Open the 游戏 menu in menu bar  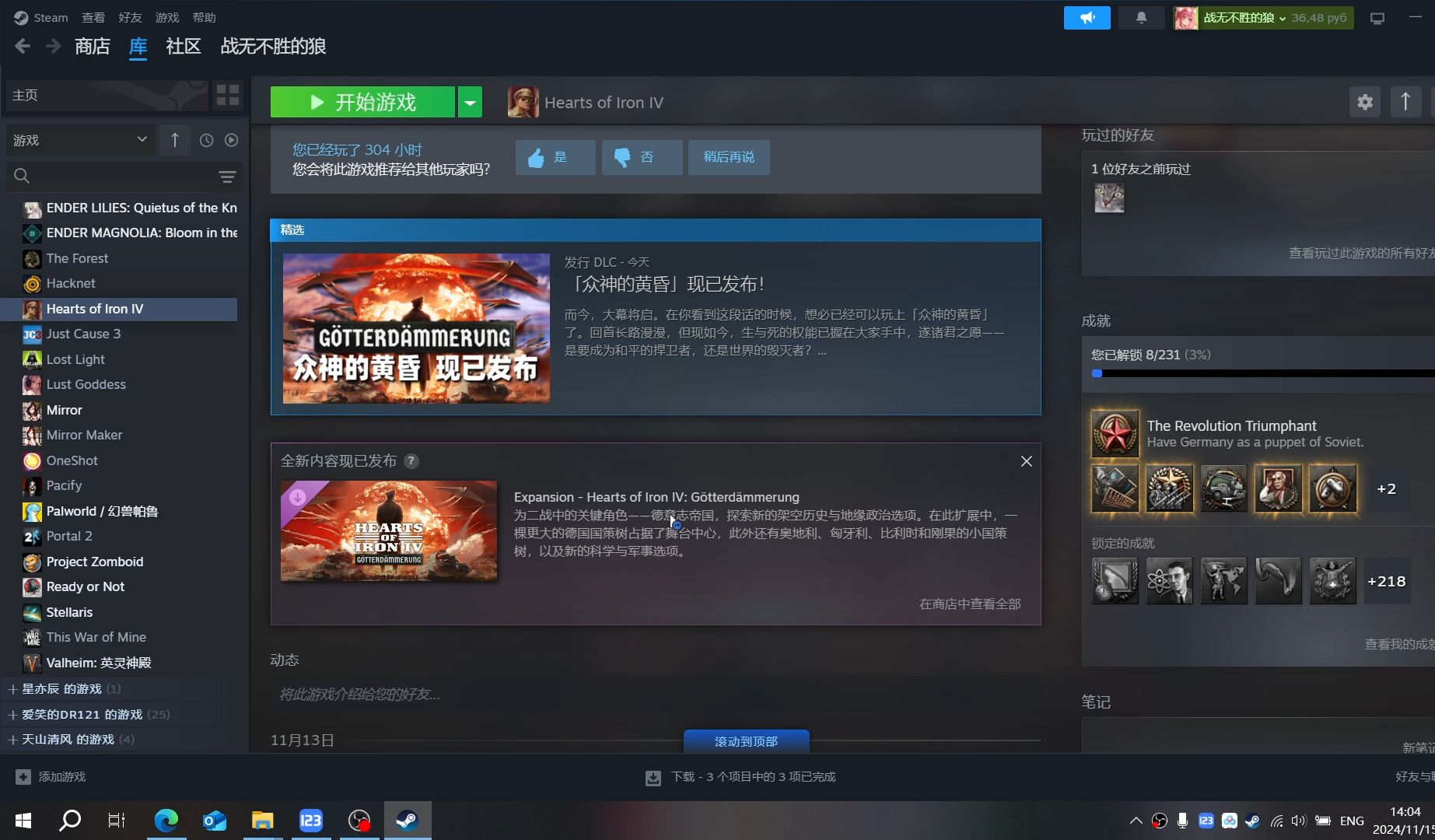point(167,17)
